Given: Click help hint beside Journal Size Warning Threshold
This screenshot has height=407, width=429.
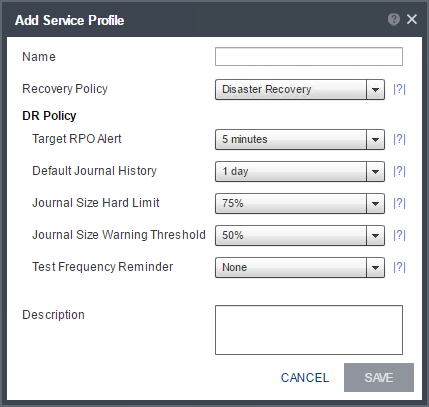Looking at the screenshot, I should pos(399,235).
